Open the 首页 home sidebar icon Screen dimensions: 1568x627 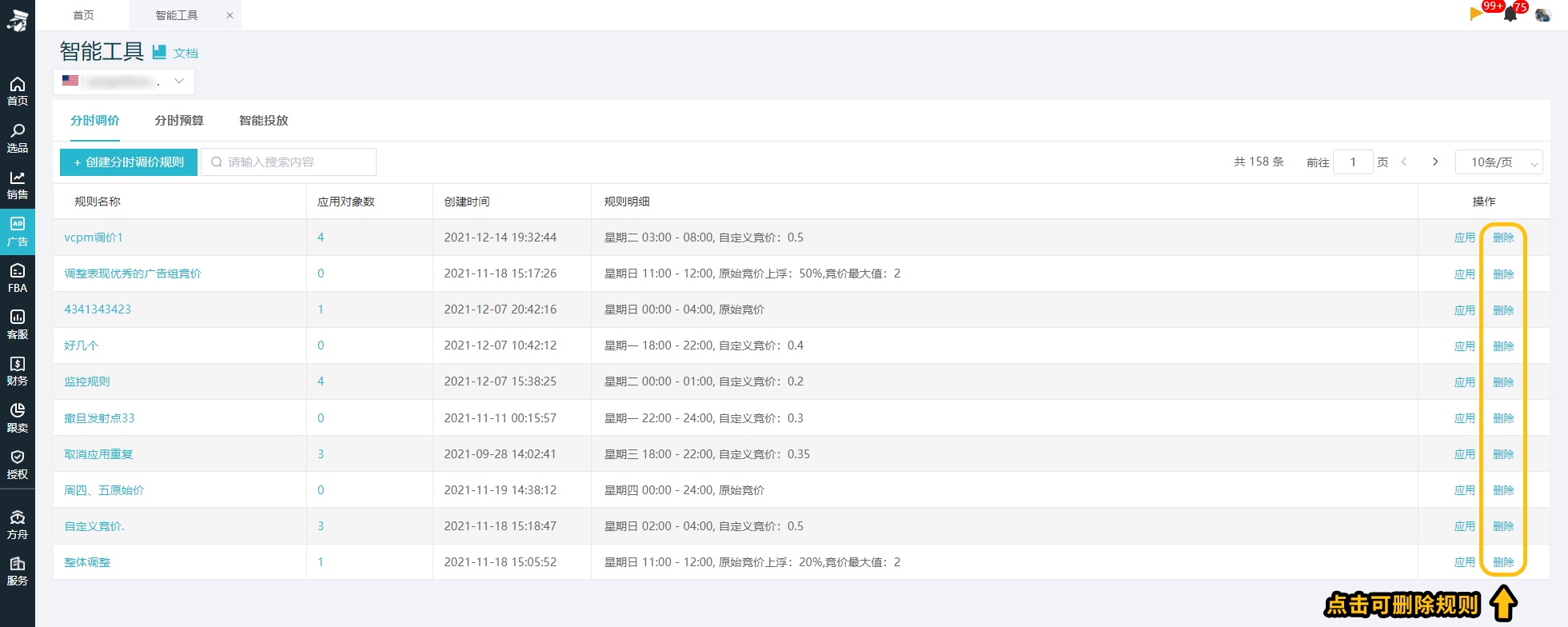(18, 91)
